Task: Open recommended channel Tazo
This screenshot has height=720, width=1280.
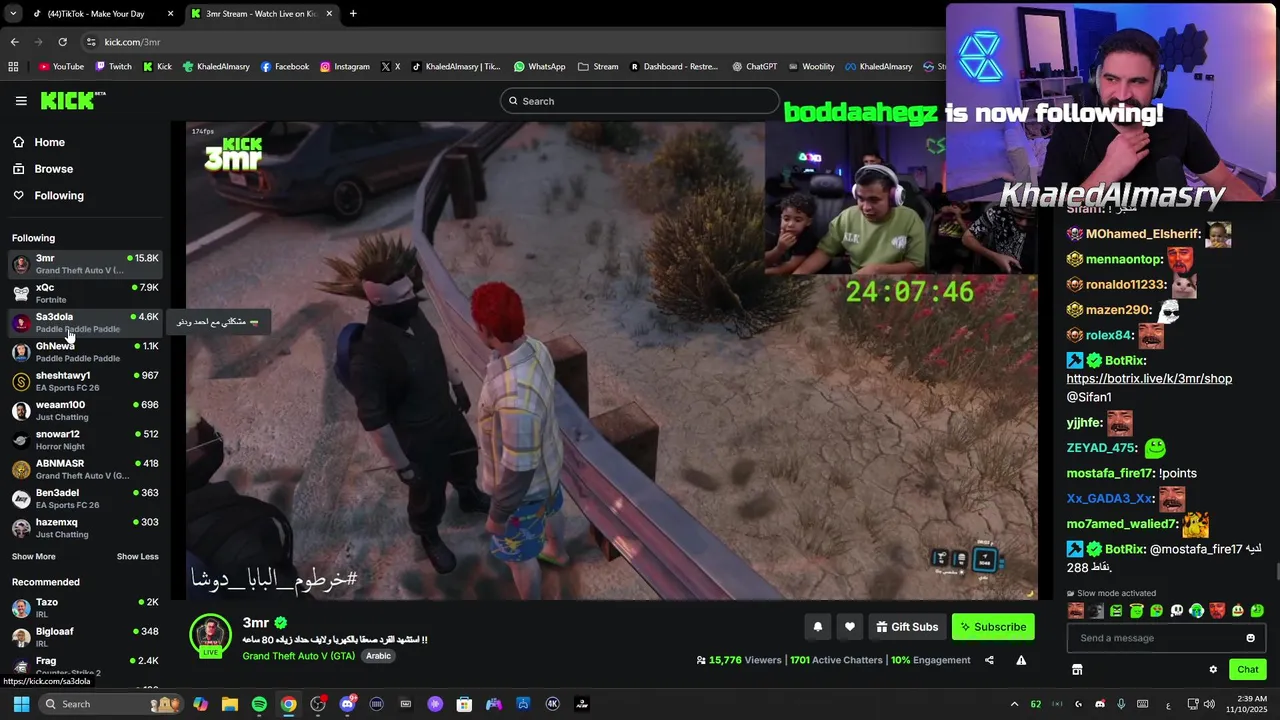Action: pyautogui.click(x=85, y=607)
